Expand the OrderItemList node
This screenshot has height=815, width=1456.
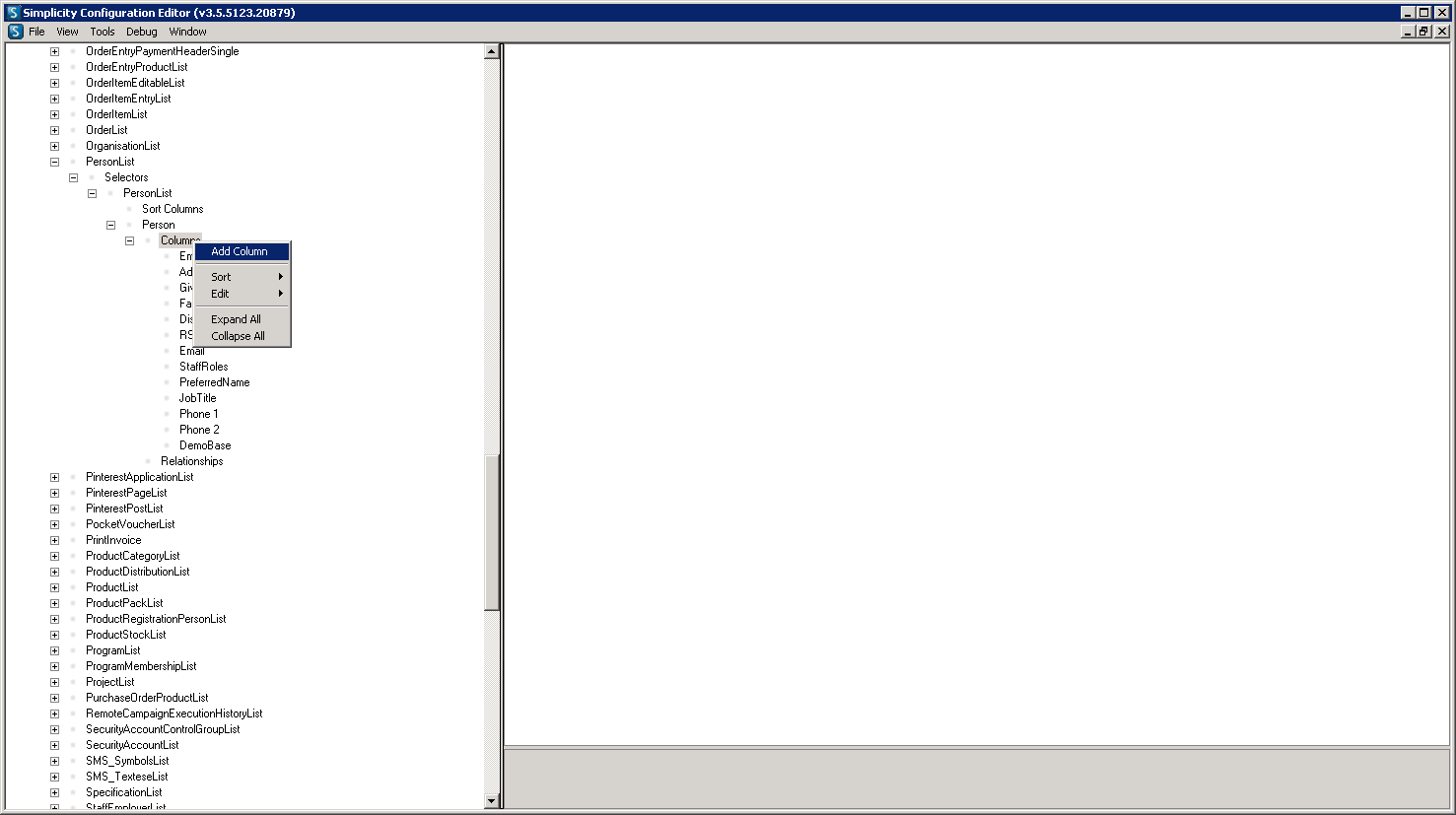(x=54, y=114)
